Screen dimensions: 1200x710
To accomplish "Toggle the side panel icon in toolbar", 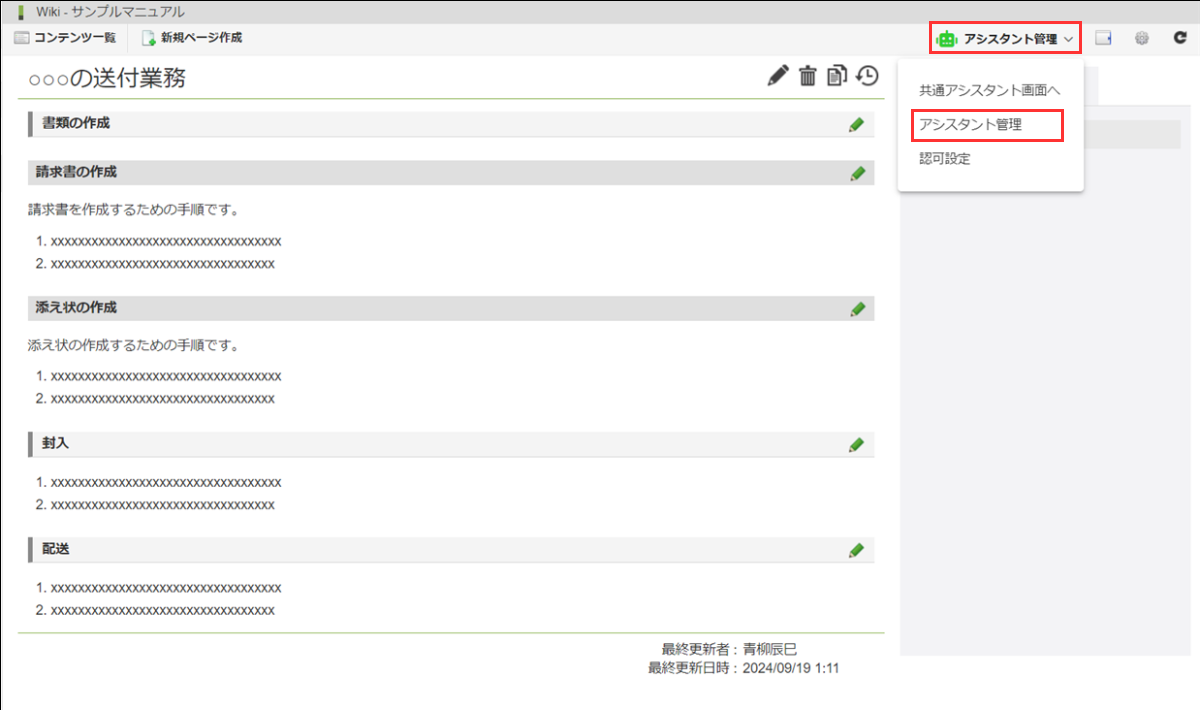I will (x=1104, y=39).
